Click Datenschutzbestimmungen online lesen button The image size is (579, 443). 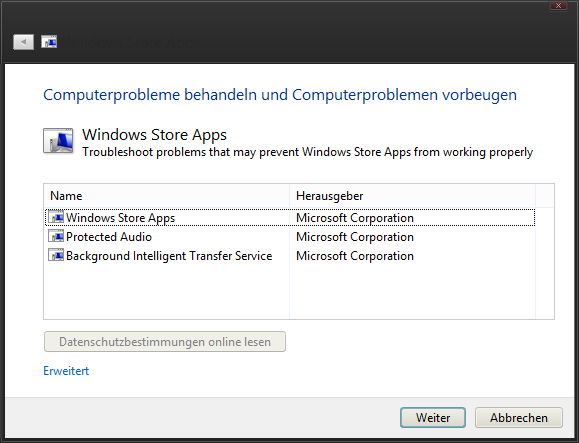tap(165, 341)
